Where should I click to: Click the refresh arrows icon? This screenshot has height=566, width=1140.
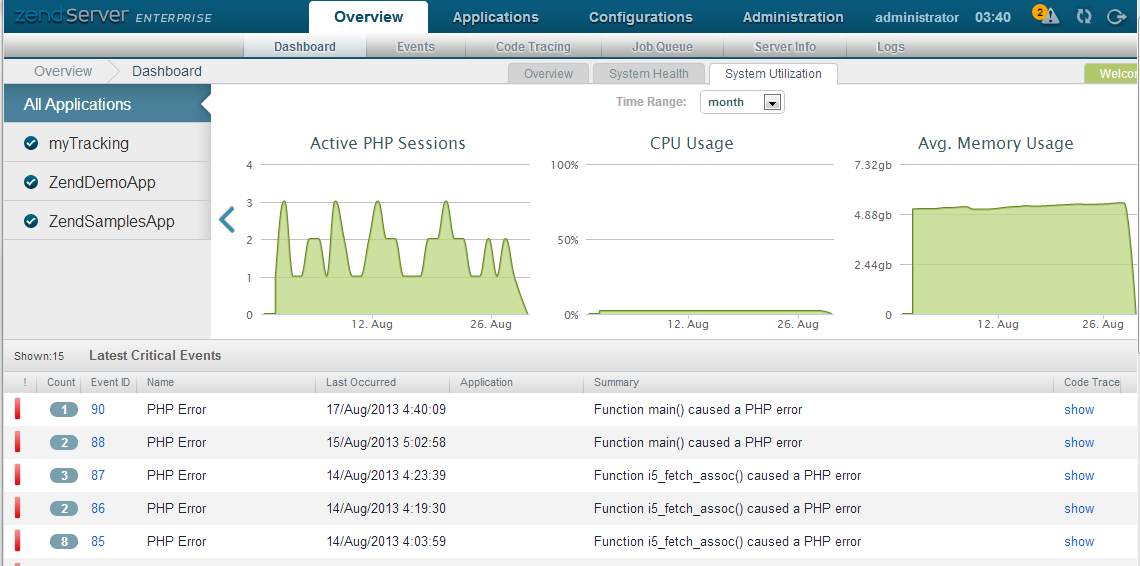(x=1084, y=16)
